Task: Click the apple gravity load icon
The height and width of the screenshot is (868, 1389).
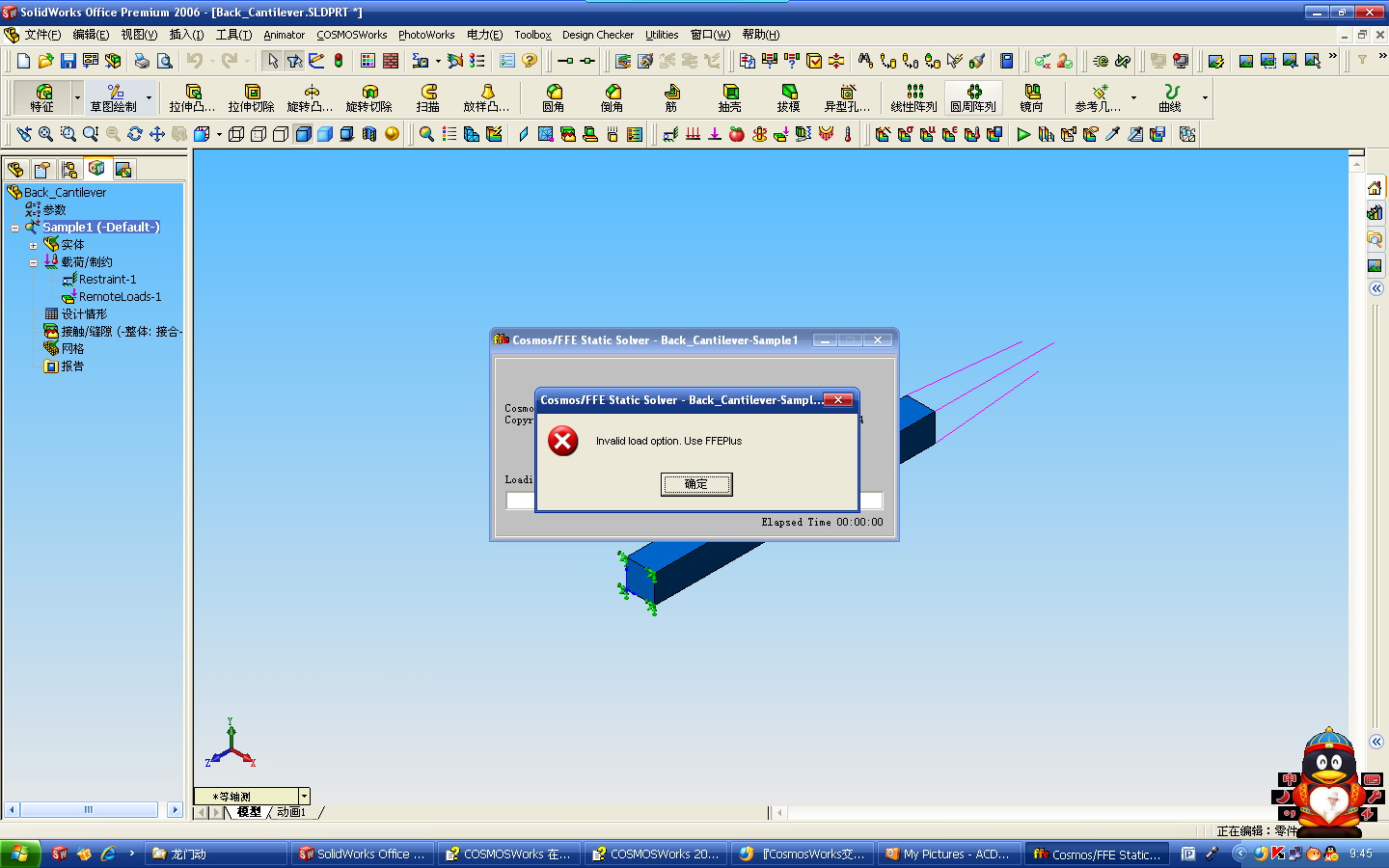Action: click(737, 134)
